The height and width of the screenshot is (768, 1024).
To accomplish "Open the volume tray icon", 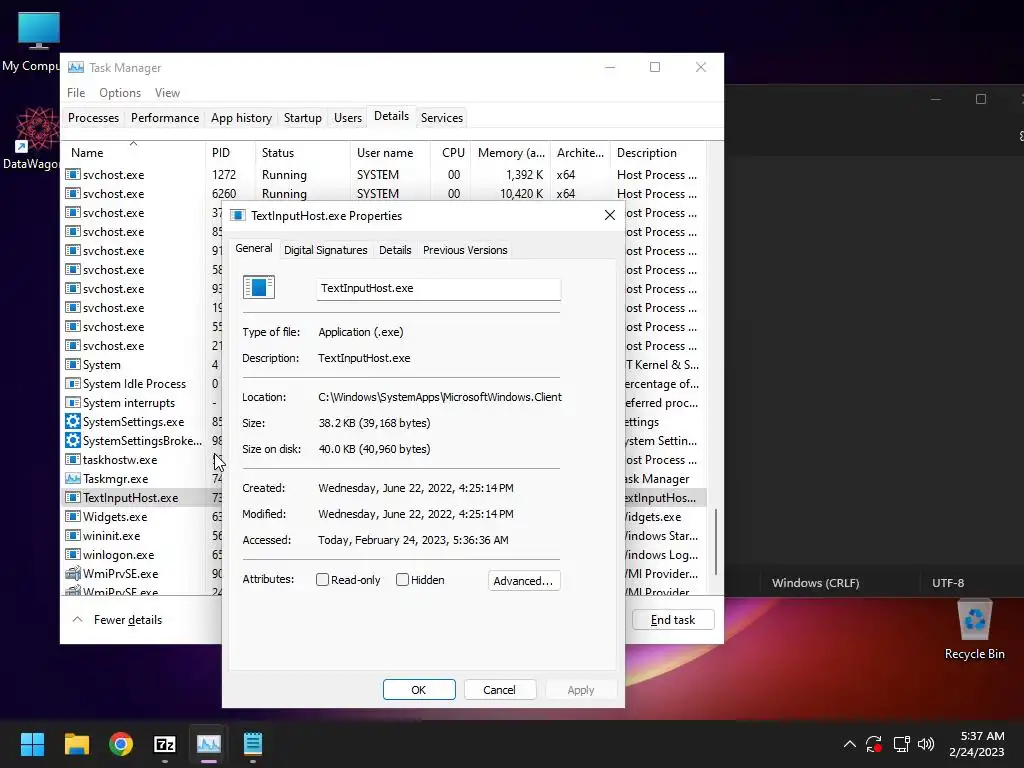I will 926,744.
